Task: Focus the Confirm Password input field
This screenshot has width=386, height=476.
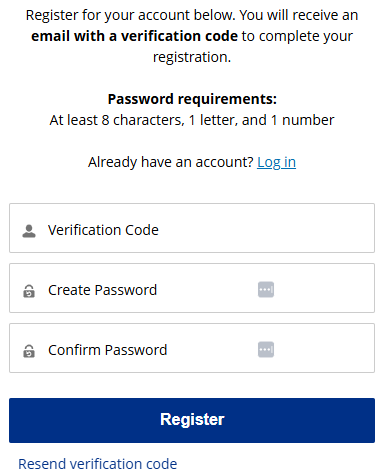Action: (x=192, y=348)
